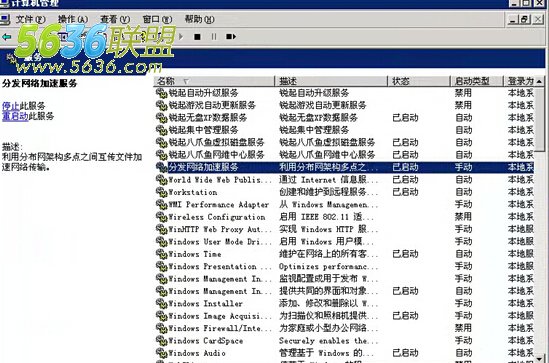Select the 锐起八爪鱼网维中心服务 gear icon
549x363 pixels.
click(x=161, y=155)
